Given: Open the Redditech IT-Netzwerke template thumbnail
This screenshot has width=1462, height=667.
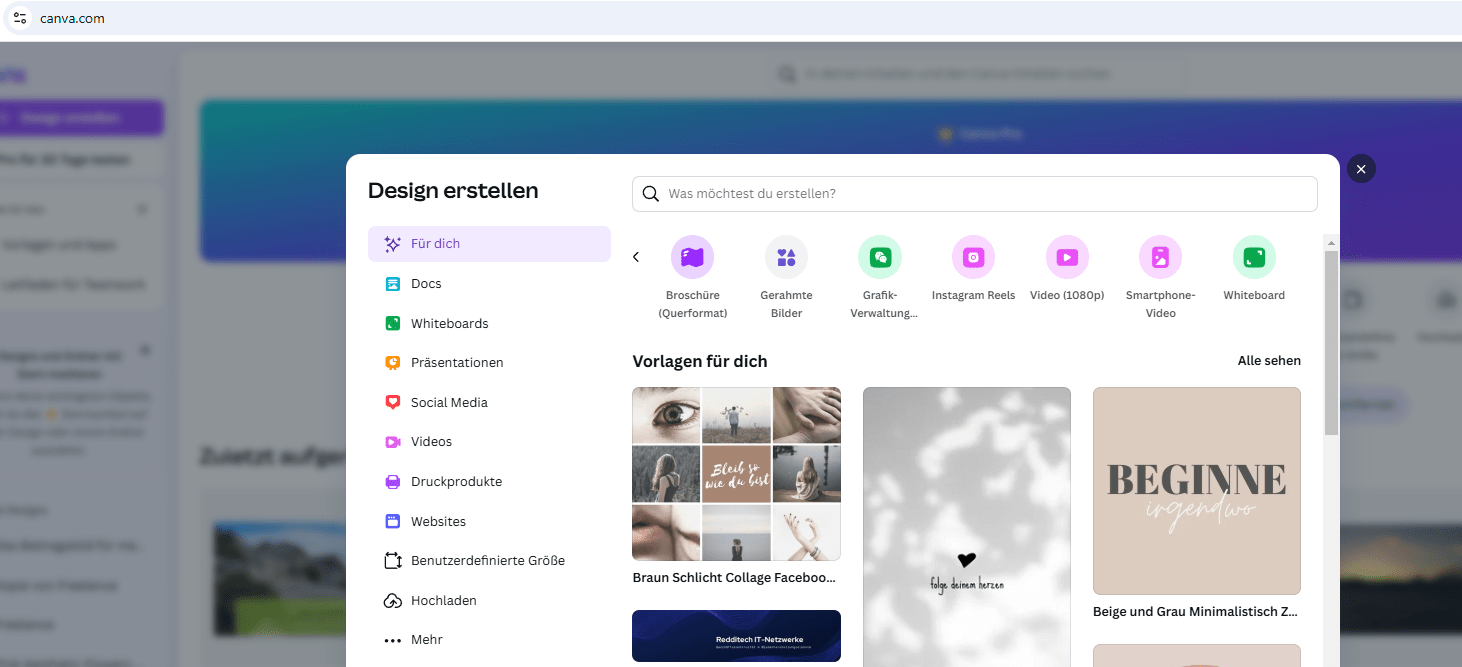Looking at the screenshot, I should (736, 636).
